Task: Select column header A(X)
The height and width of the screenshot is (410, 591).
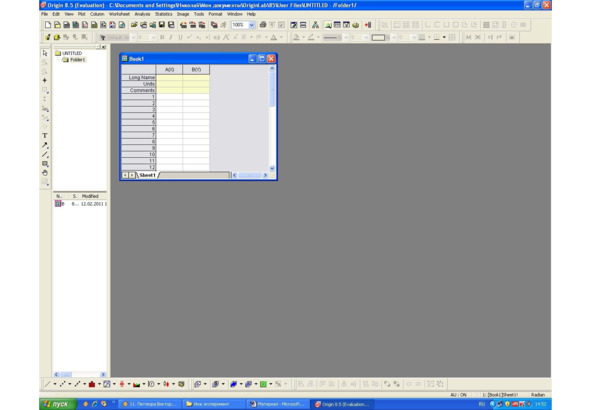Action: coord(170,69)
